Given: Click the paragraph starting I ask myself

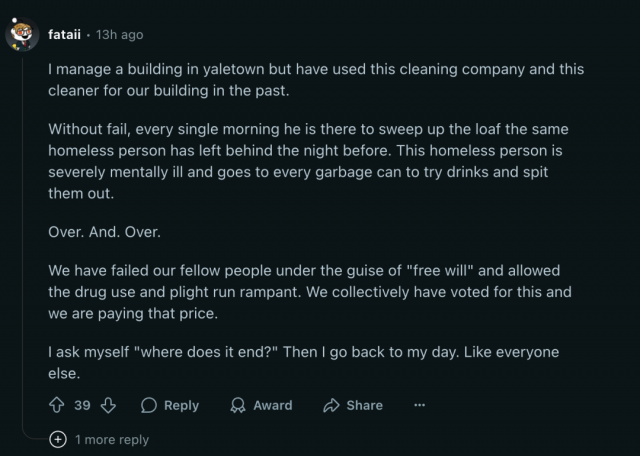Looking at the screenshot, I should [303, 363].
